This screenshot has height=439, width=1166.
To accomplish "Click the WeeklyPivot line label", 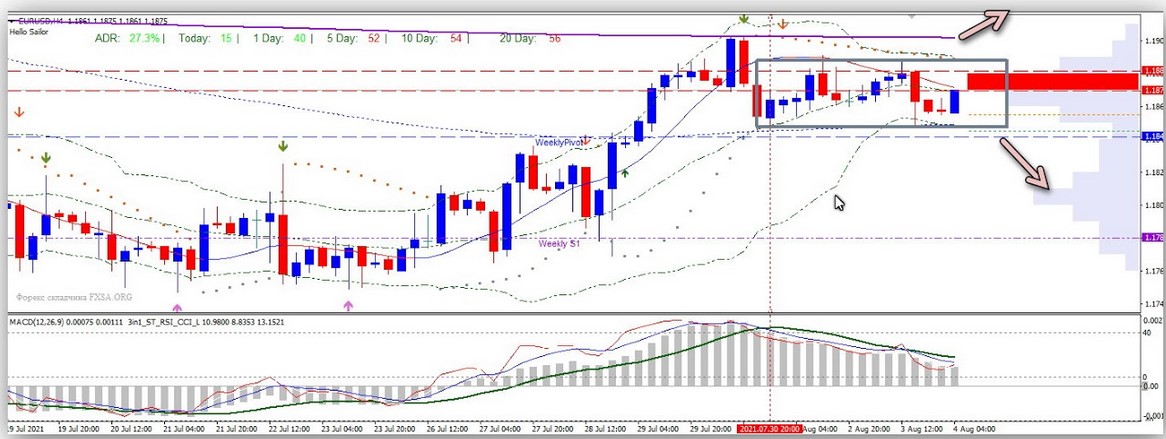I will coord(558,143).
